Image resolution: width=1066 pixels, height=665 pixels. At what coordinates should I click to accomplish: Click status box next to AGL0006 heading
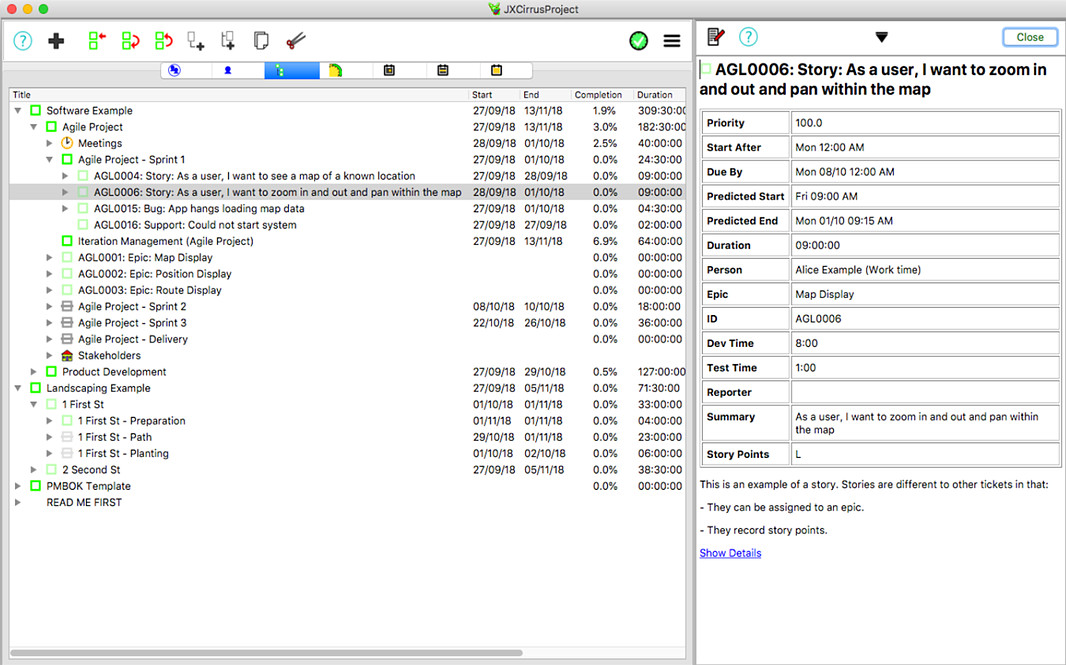pyautogui.click(x=706, y=69)
